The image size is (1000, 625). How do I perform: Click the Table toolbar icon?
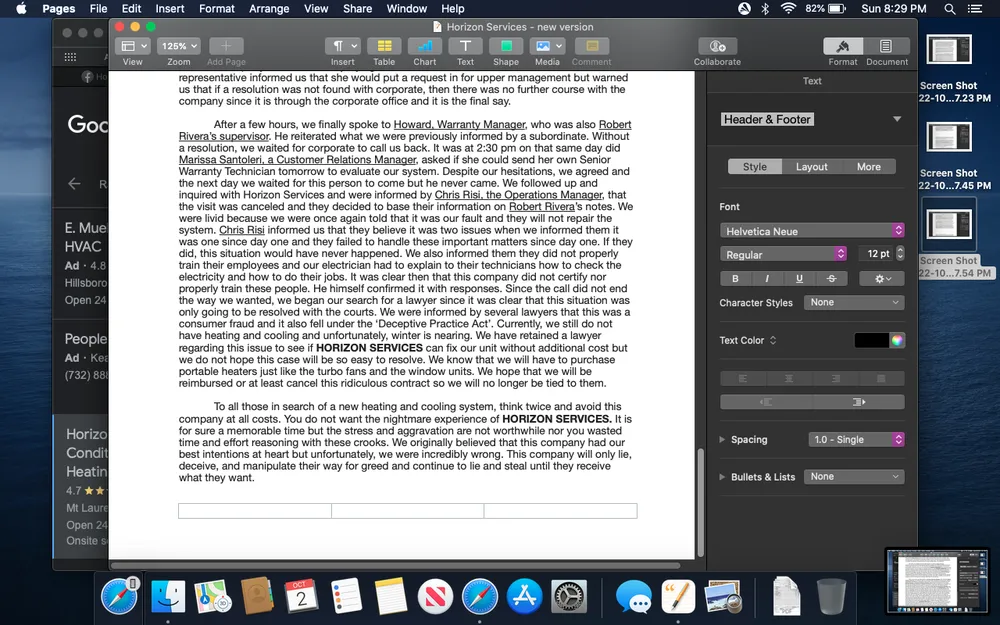pos(384,46)
